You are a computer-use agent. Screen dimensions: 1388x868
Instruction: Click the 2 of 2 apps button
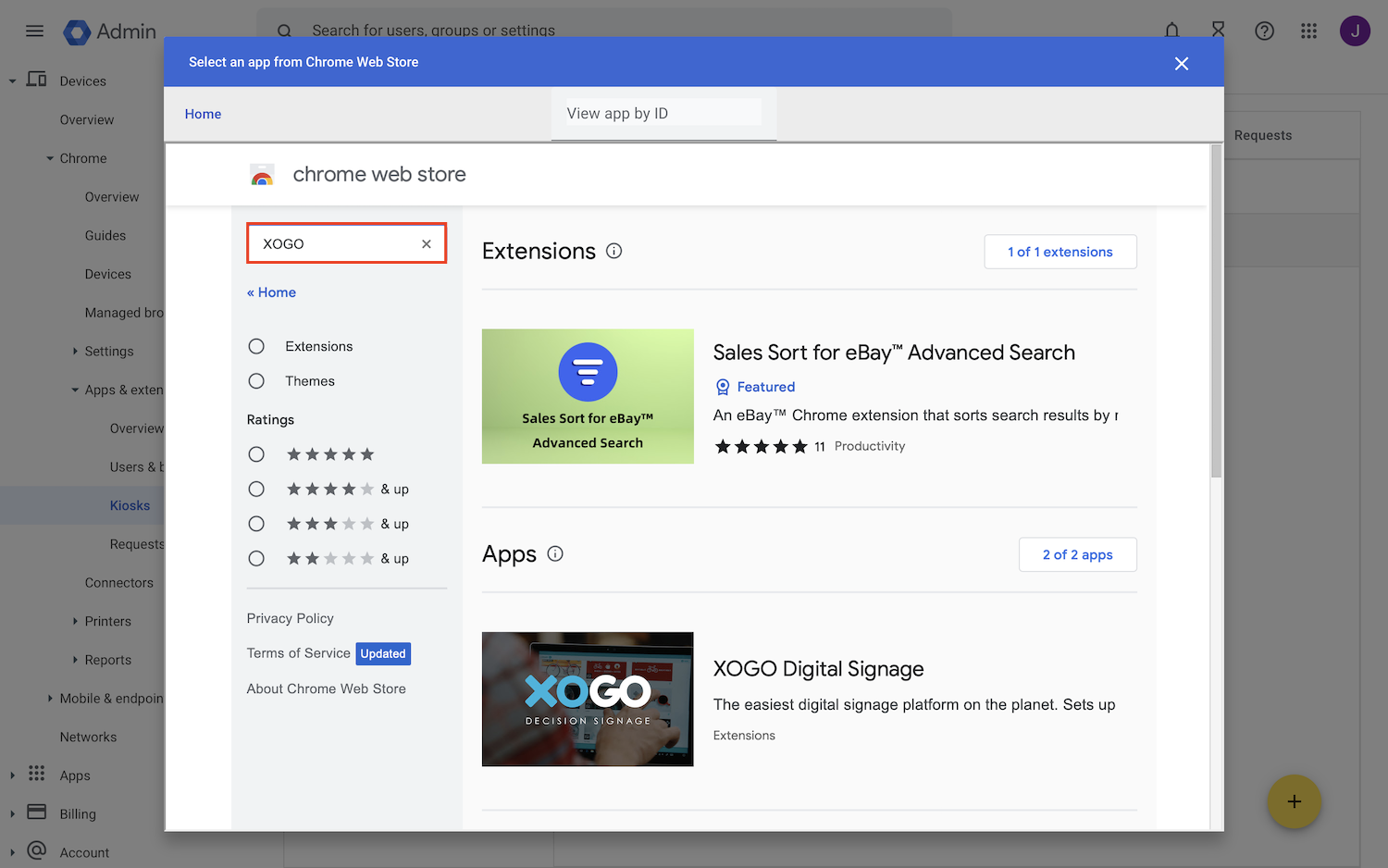tap(1077, 554)
